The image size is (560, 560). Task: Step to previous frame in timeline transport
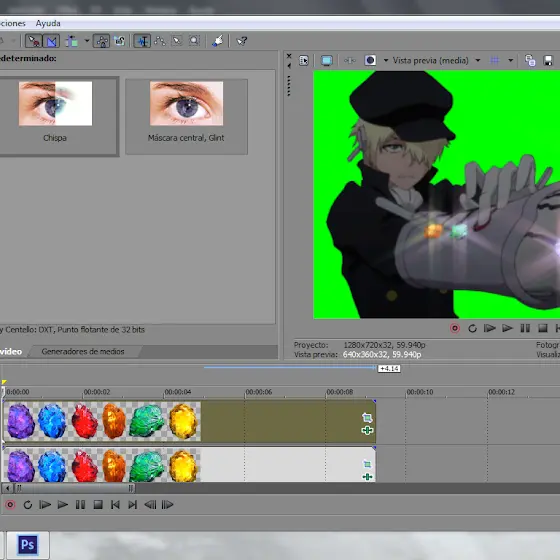pyautogui.click(x=150, y=505)
